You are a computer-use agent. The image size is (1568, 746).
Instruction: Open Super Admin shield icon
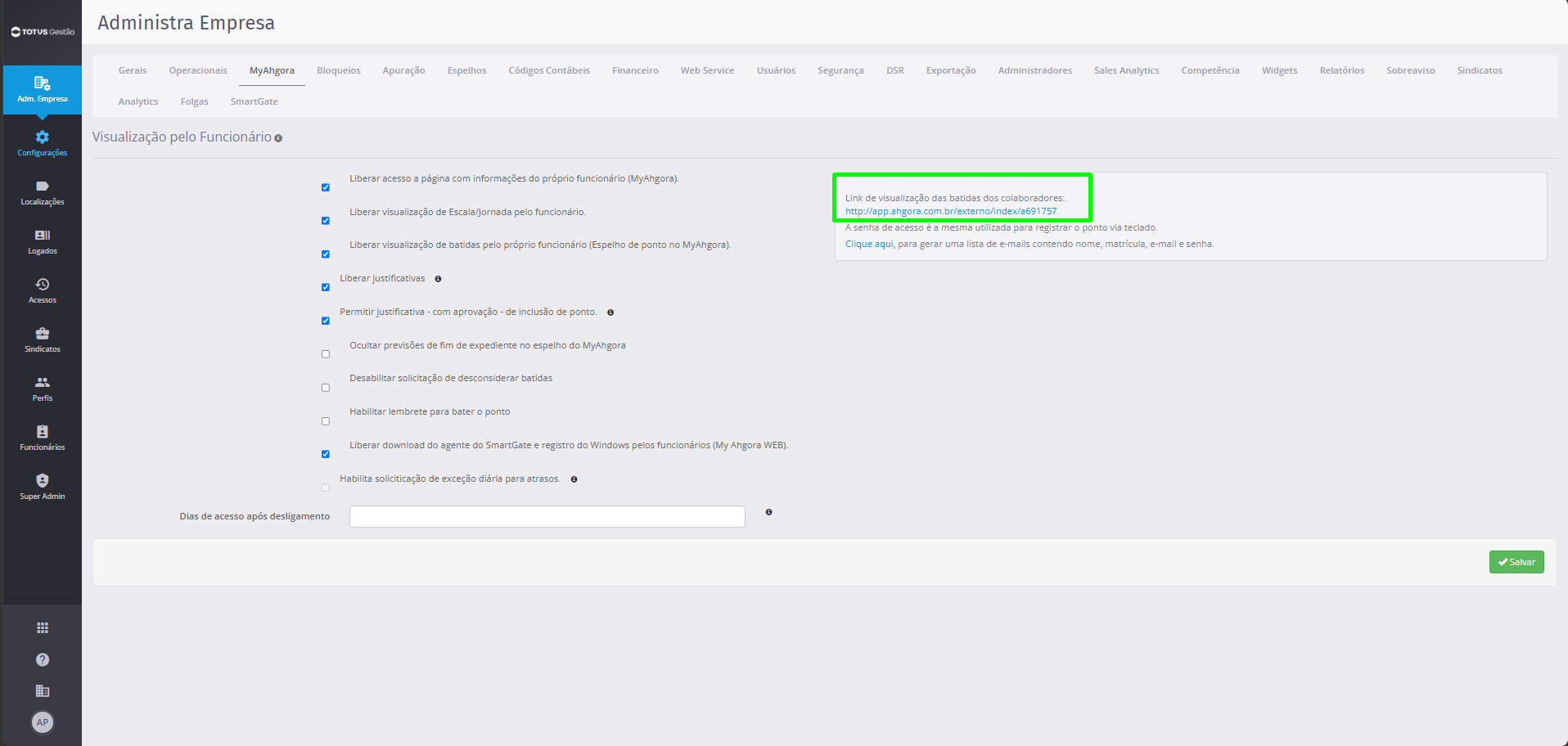tap(43, 481)
